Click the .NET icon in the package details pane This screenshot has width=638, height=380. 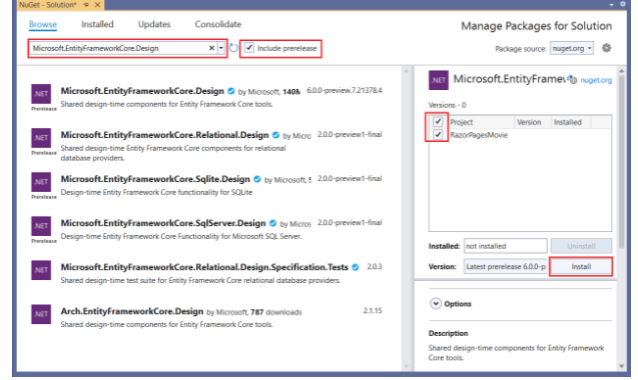(438, 80)
